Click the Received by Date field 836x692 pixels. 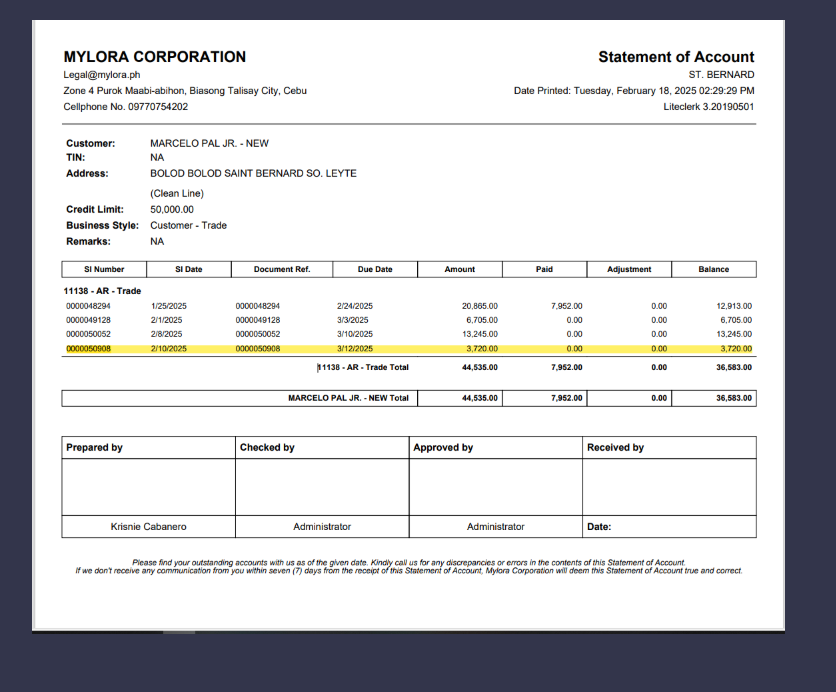click(599, 526)
